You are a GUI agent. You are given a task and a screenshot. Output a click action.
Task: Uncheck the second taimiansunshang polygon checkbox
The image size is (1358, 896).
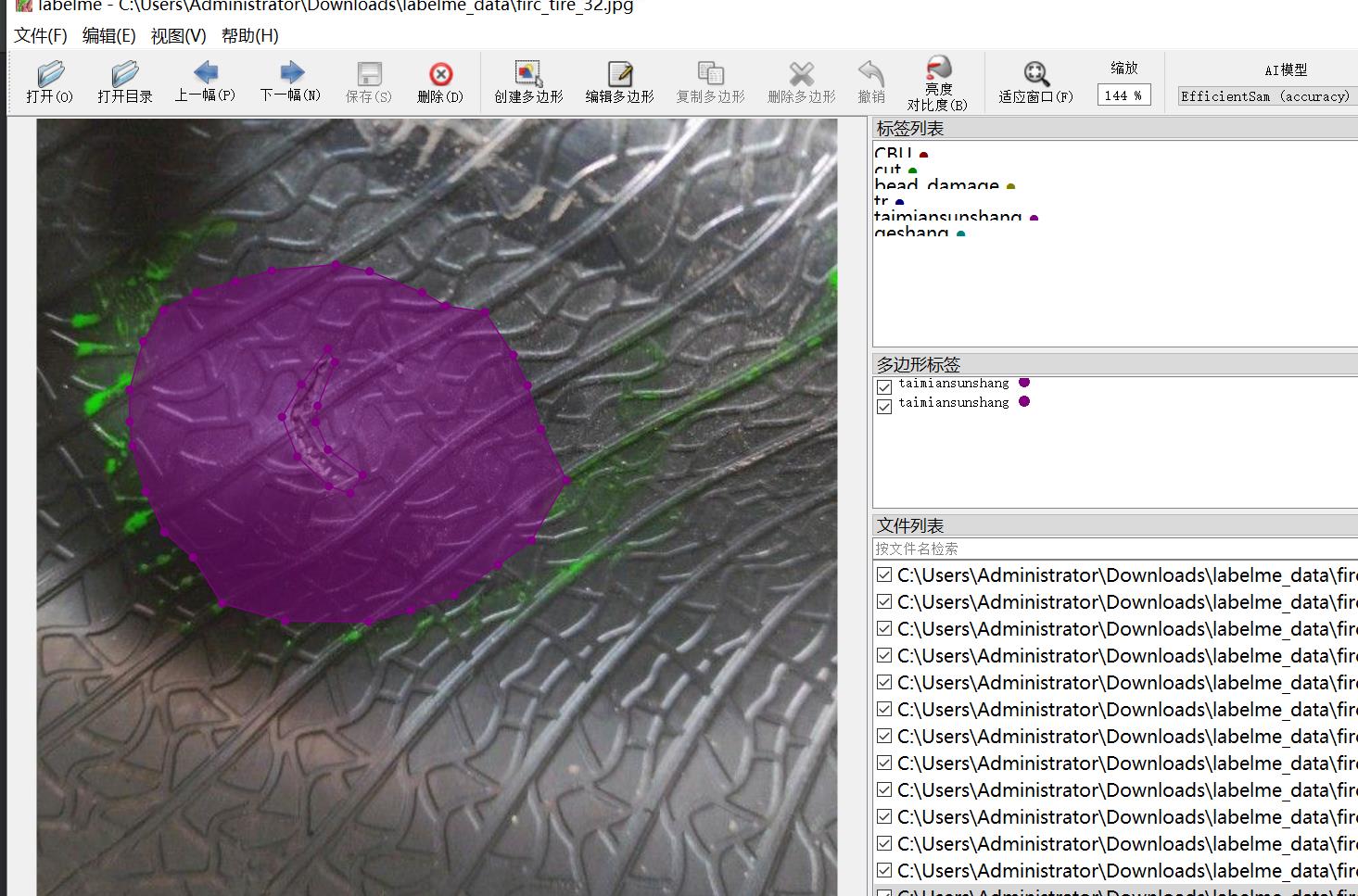(x=884, y=406)
